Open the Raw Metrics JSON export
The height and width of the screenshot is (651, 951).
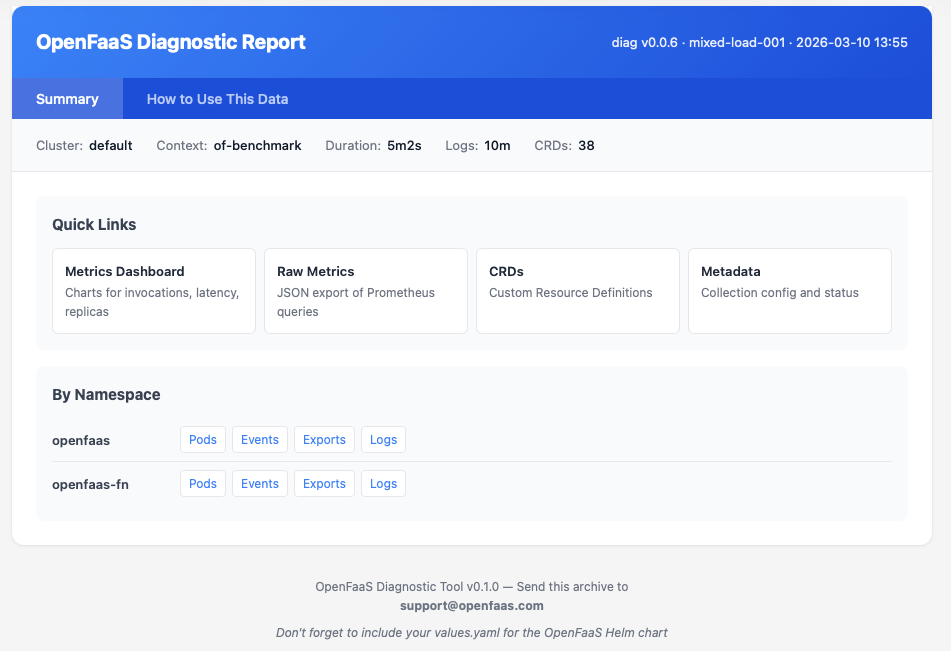pos(365,290)
